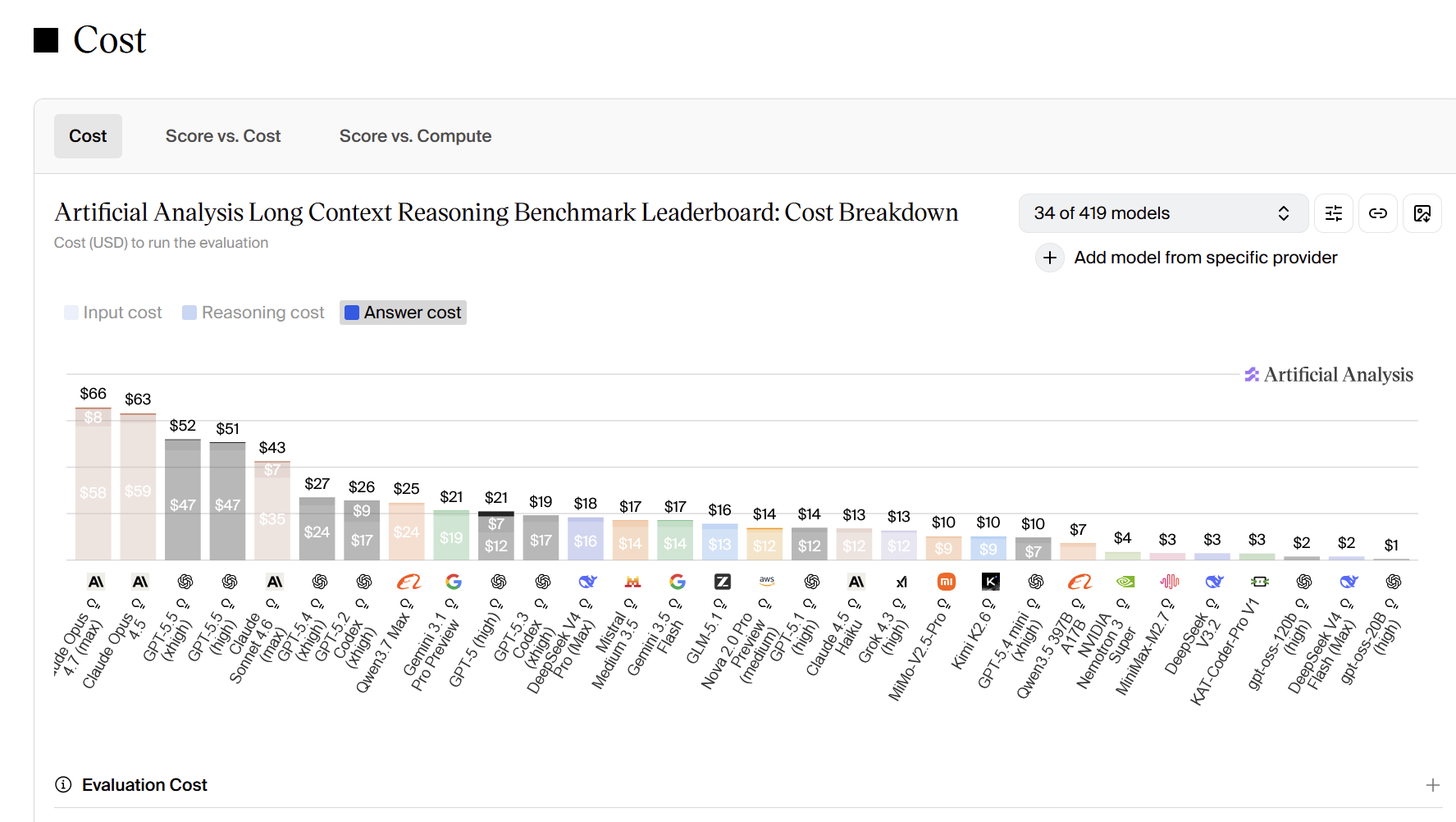Click the $47 bar for GPT-5.5 (xhigh)
Viewport: 1456px width, 822px height.
point(183,500)
